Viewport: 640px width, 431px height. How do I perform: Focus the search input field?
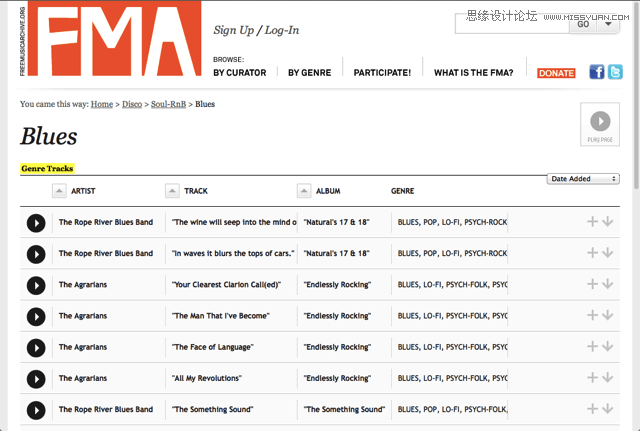[512, 24]
